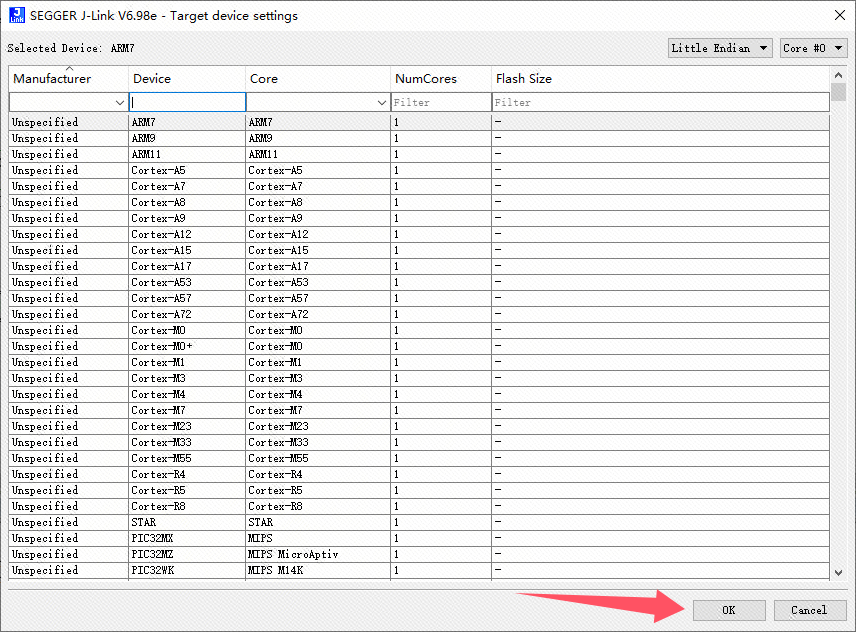The height and width of the screenshot is (632, 856).
Task: Click scrollbar down arrow
Action: (839, 573)
